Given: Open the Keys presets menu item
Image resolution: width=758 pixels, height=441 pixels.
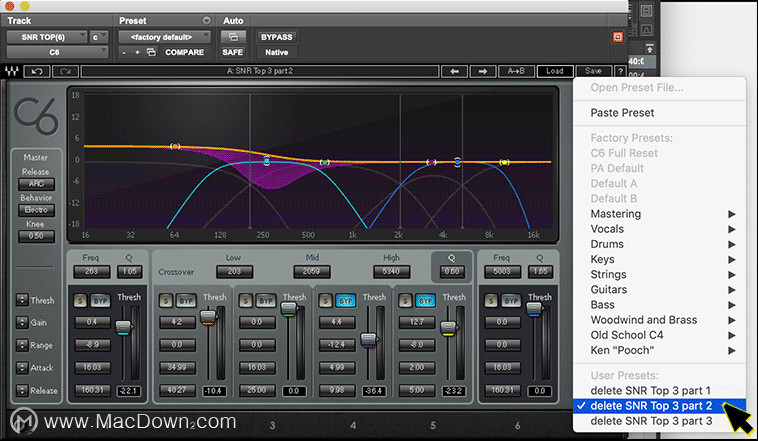Looking at the screenshot, I should point(659,259).
